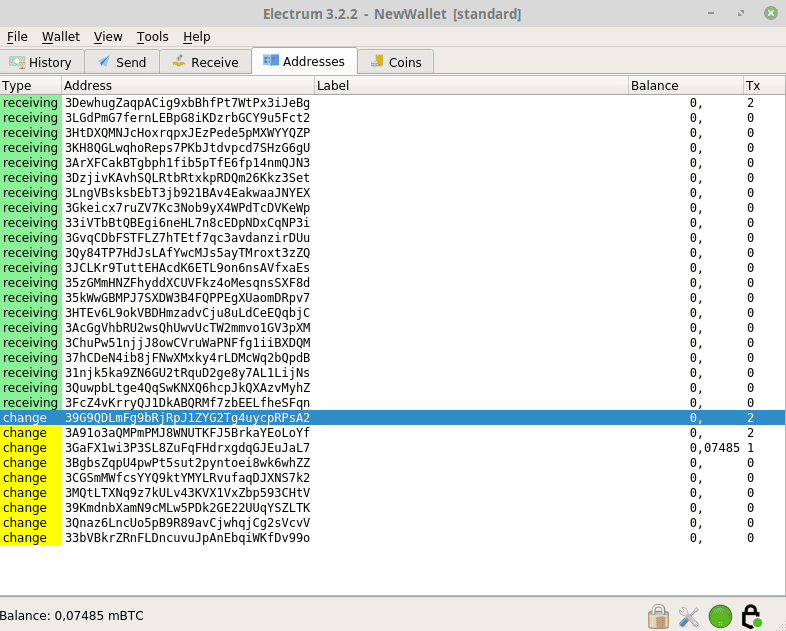Click the green network status indicator

click(720, 616)
